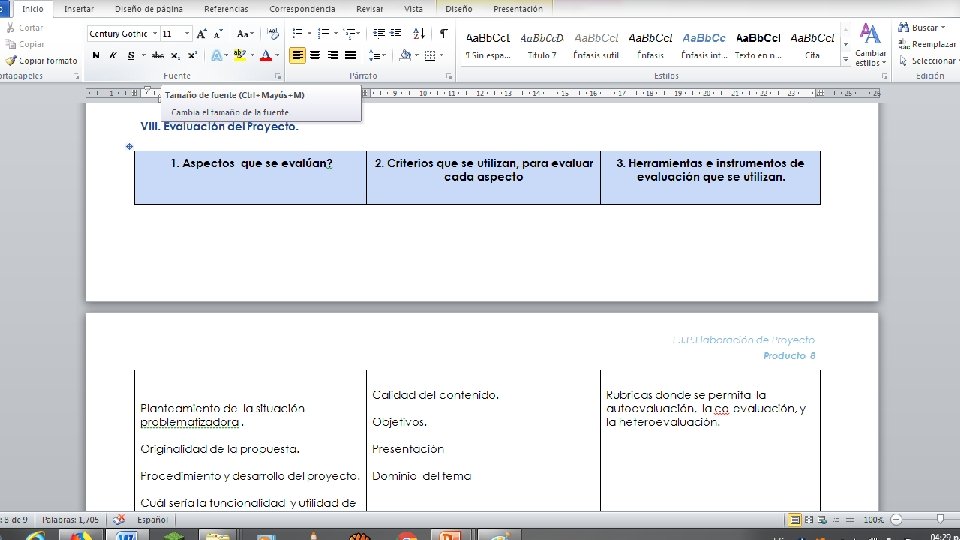Screen dimensions: 960x540
Task: Open the Vista tab
Action: click(x=413, y=9)
